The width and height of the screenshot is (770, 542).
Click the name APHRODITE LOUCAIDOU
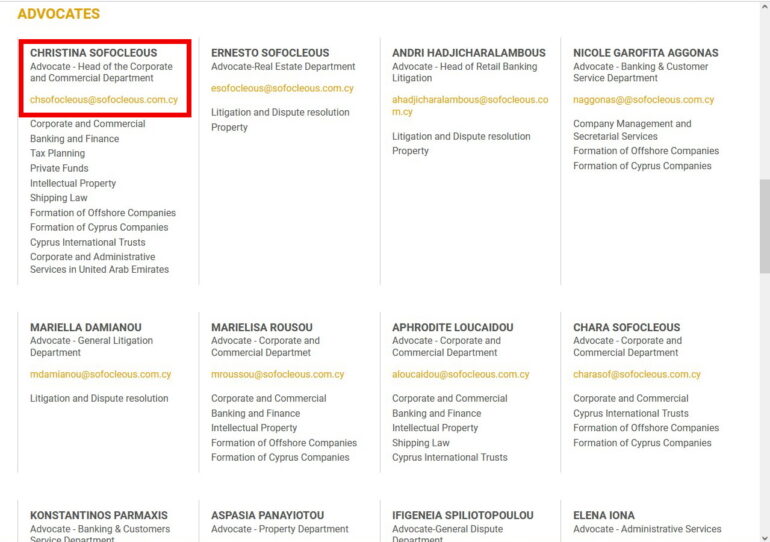(x=453, y=327)
